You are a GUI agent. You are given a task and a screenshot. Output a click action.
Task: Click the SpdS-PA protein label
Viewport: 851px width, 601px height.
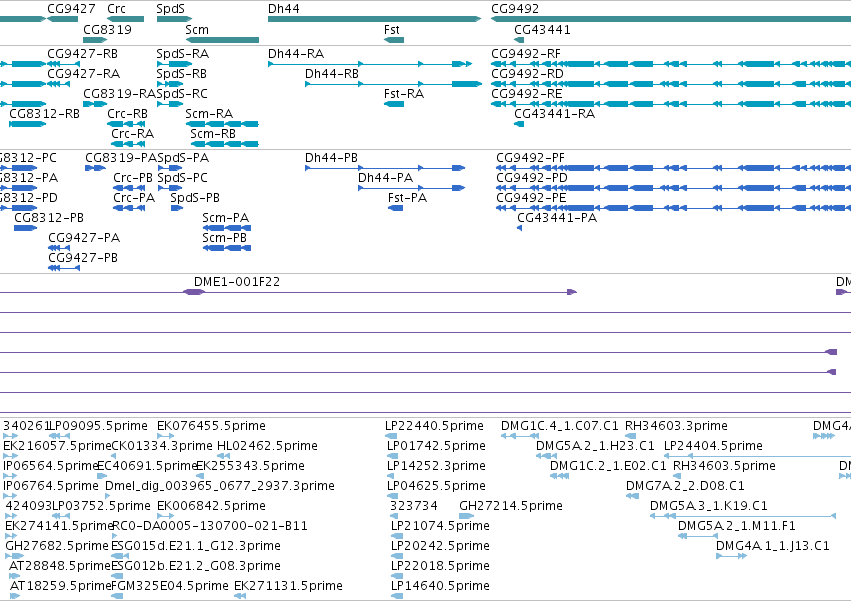pyautogui.click(x=183, y=158)
